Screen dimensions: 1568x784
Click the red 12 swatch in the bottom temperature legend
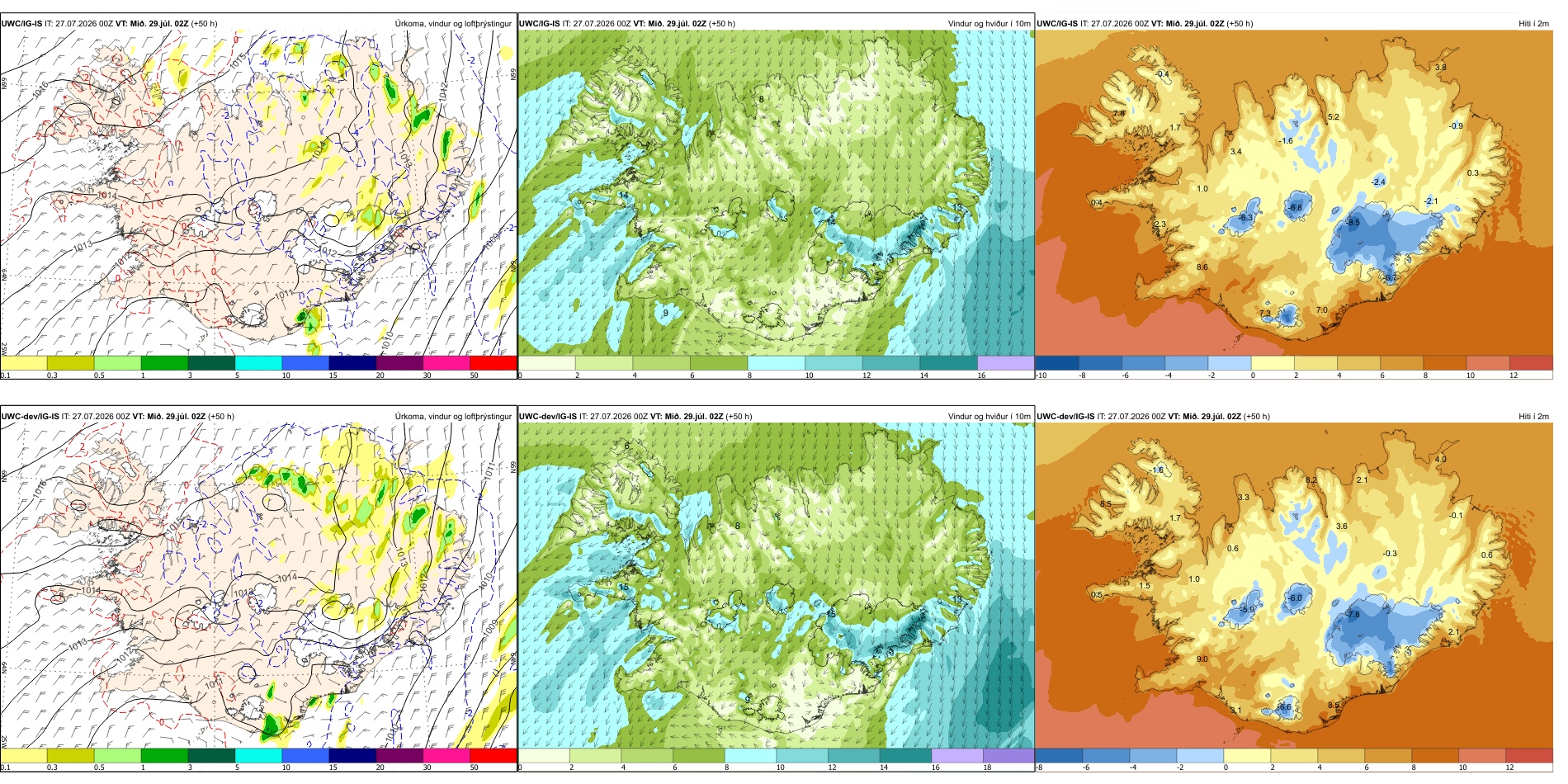1529,755
